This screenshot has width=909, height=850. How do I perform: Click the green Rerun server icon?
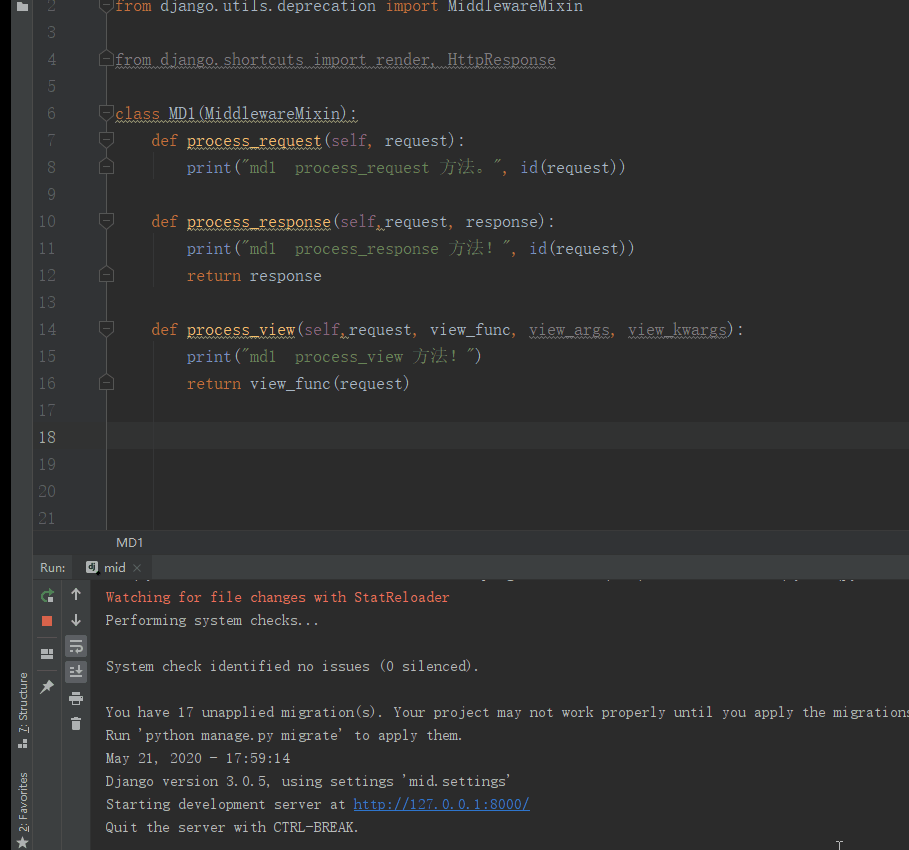pyautogui.click(x=47, y=595)
